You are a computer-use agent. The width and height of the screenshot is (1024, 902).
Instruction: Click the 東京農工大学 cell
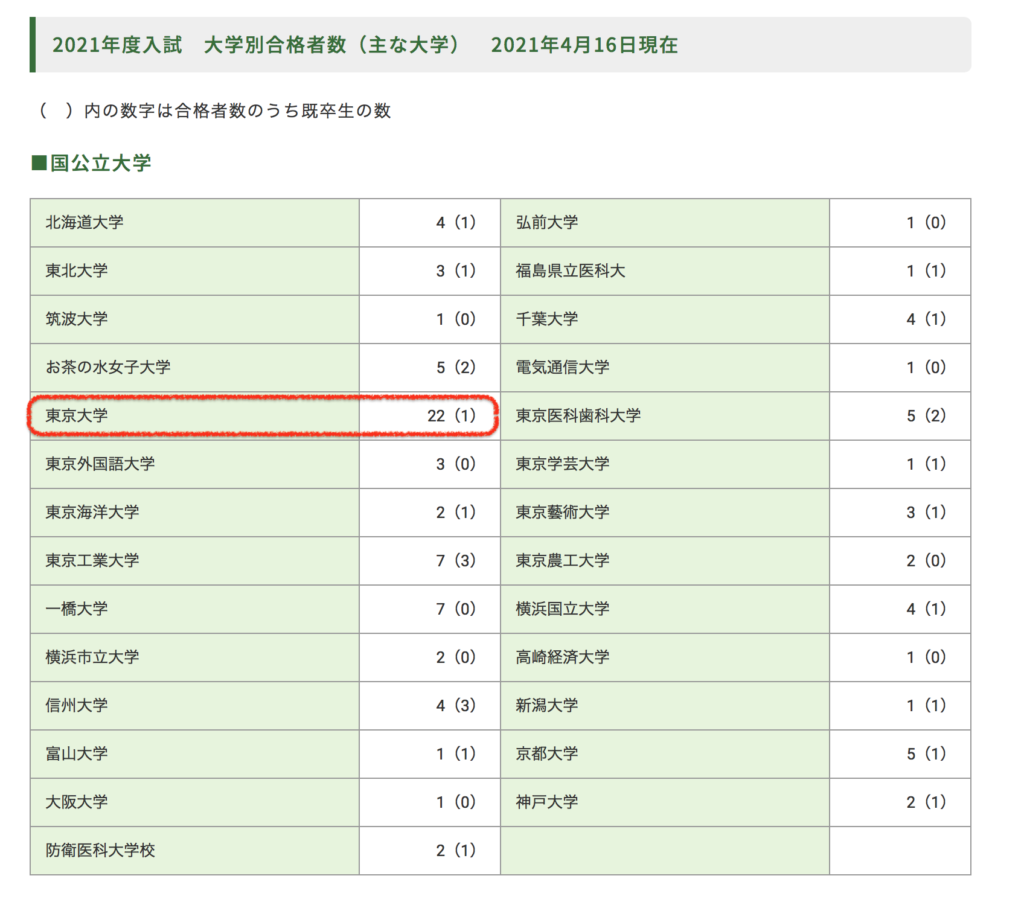(x=665, y=561)
